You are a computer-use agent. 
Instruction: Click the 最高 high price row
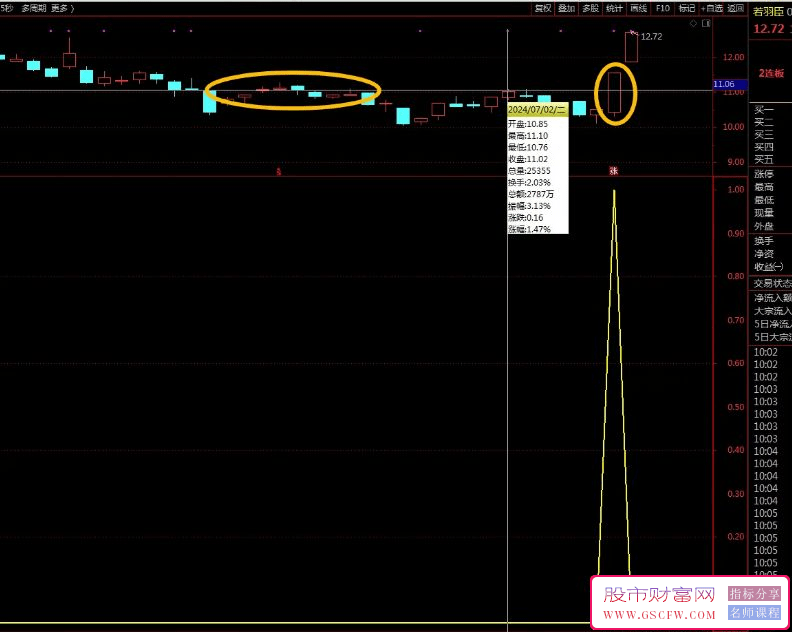point(764,187)
